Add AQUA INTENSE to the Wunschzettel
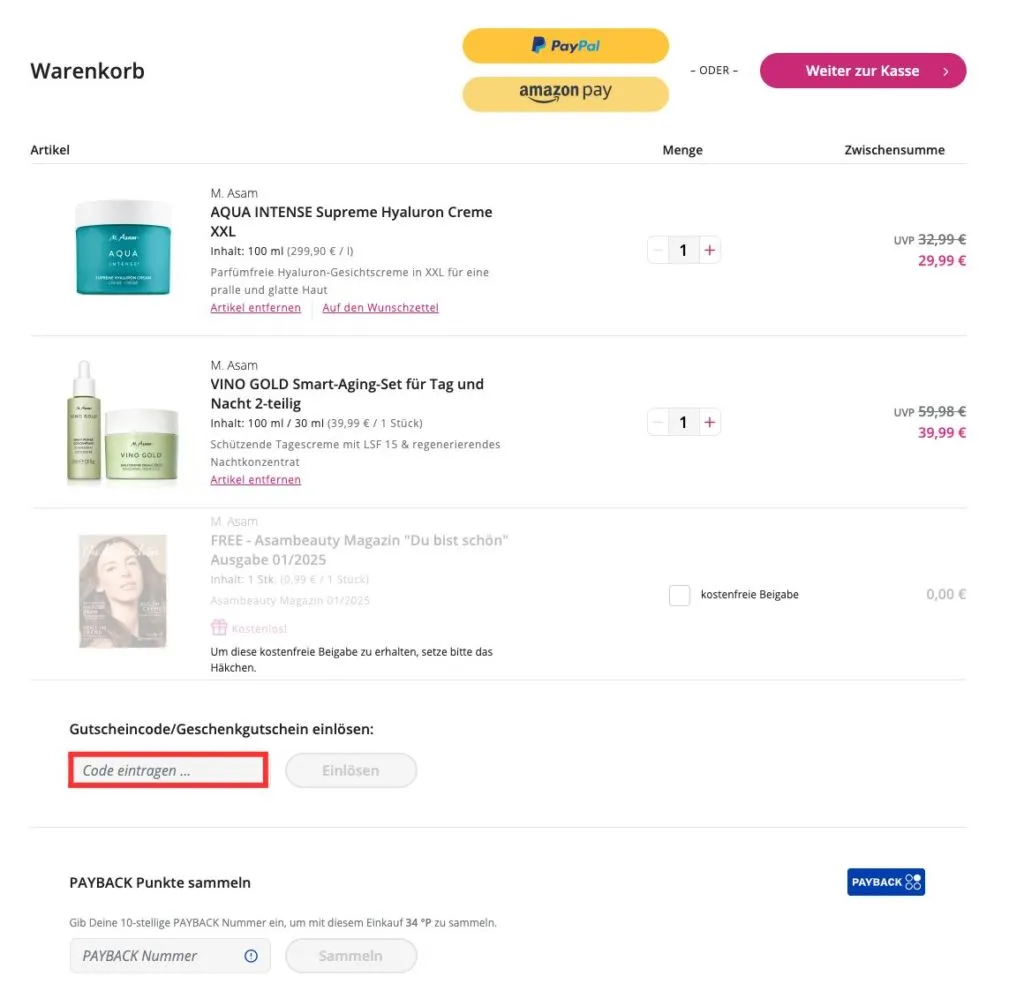1024x991 pixels. pyautogui.click(x=380, y=307)
